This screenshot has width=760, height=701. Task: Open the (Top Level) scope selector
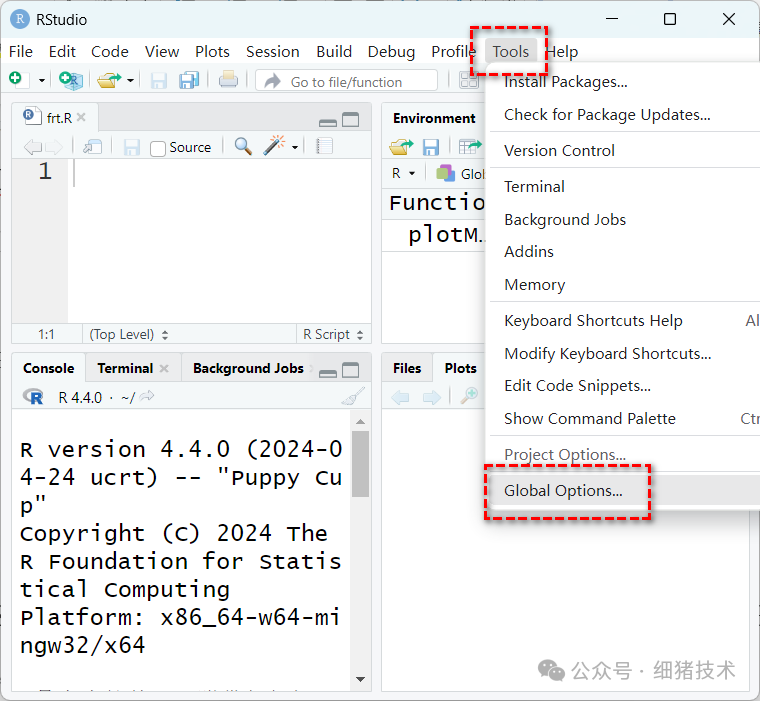(x=129, y=335)
